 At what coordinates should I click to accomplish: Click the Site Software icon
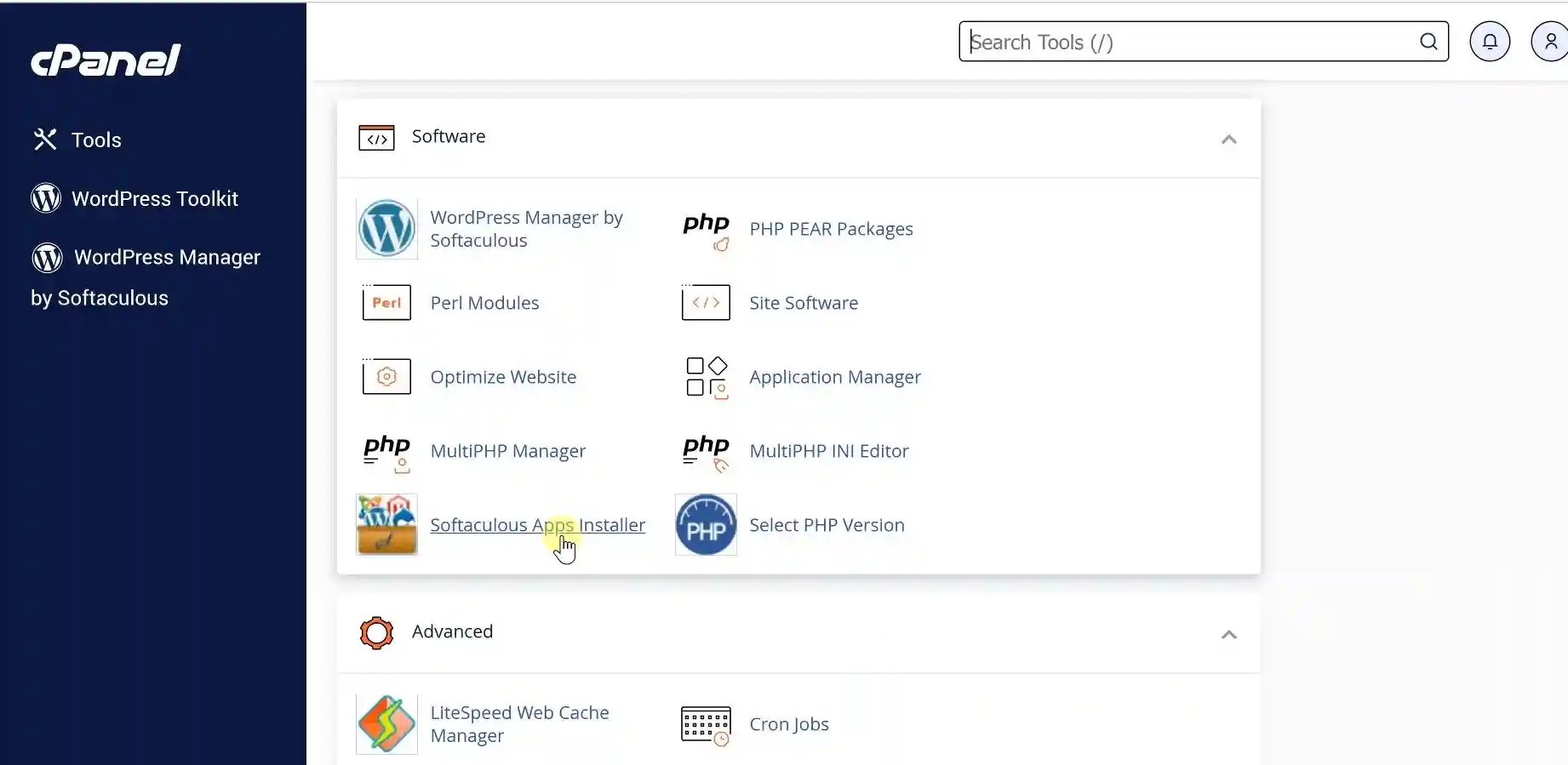(x=706, y=302)
